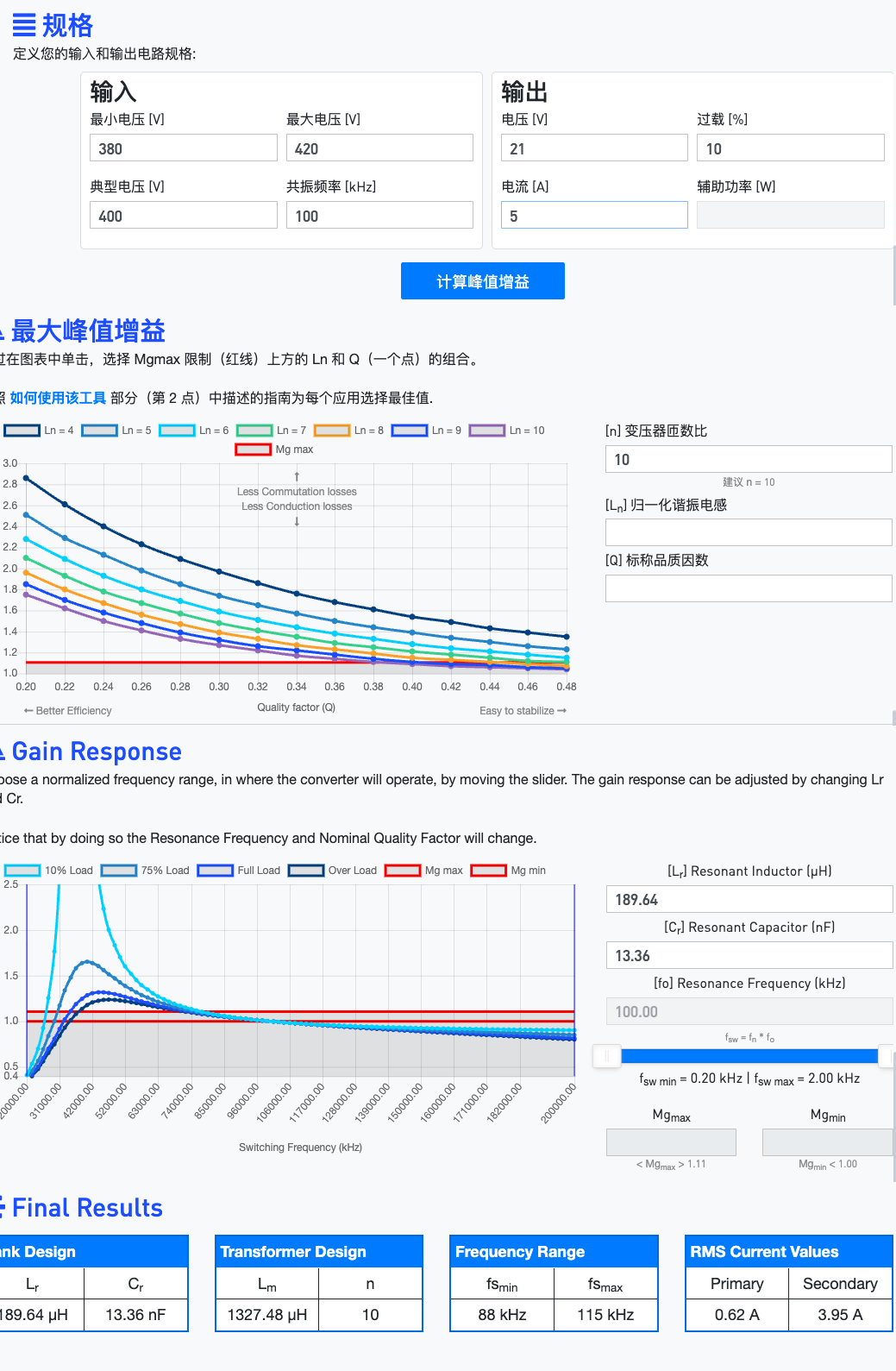
Task: Focus the 最大电压 input field
Action: (x=379, y=148)
